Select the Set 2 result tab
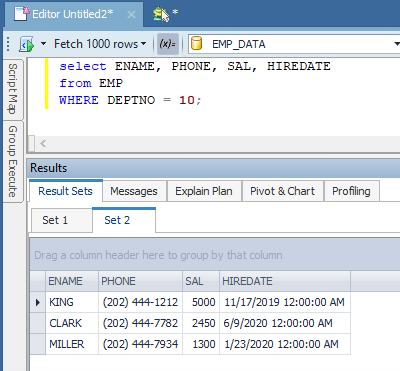Screen dimensions: 400x371 (x=124, y=220)
